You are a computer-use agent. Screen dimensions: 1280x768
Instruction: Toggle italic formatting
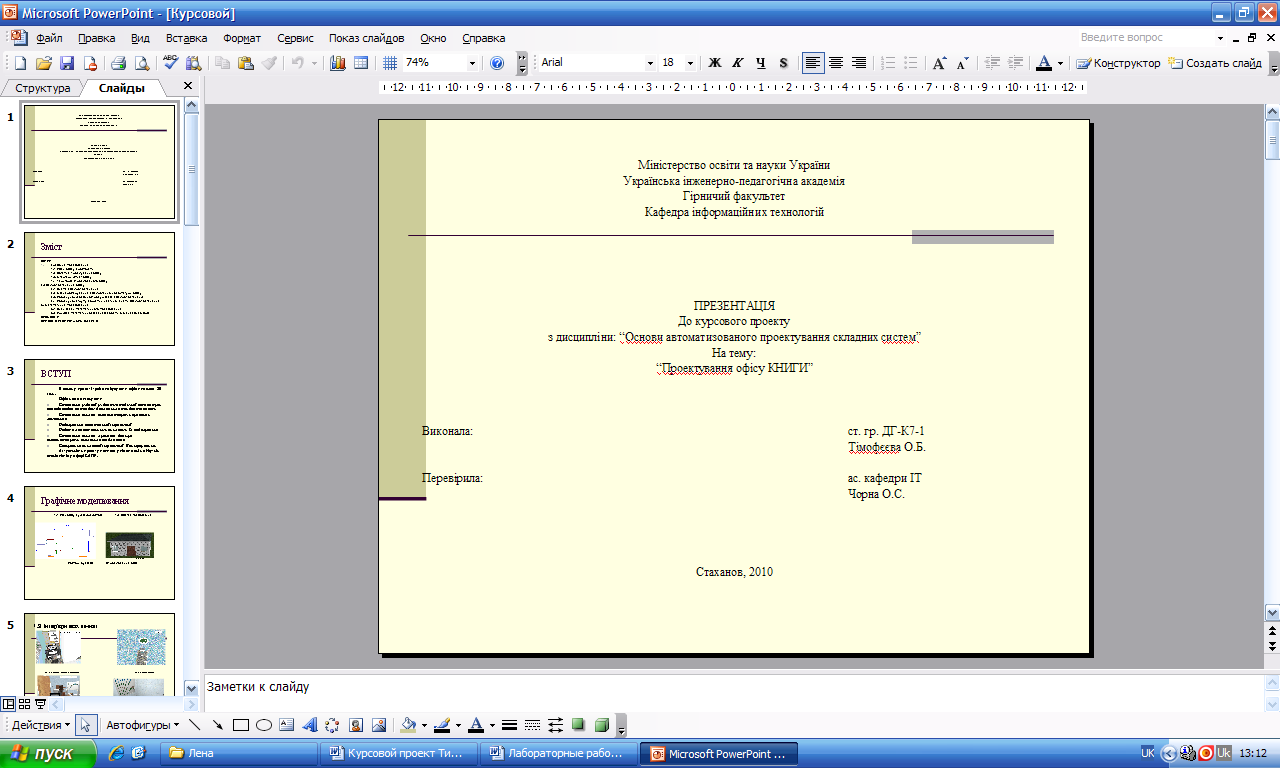coord(738,63)
